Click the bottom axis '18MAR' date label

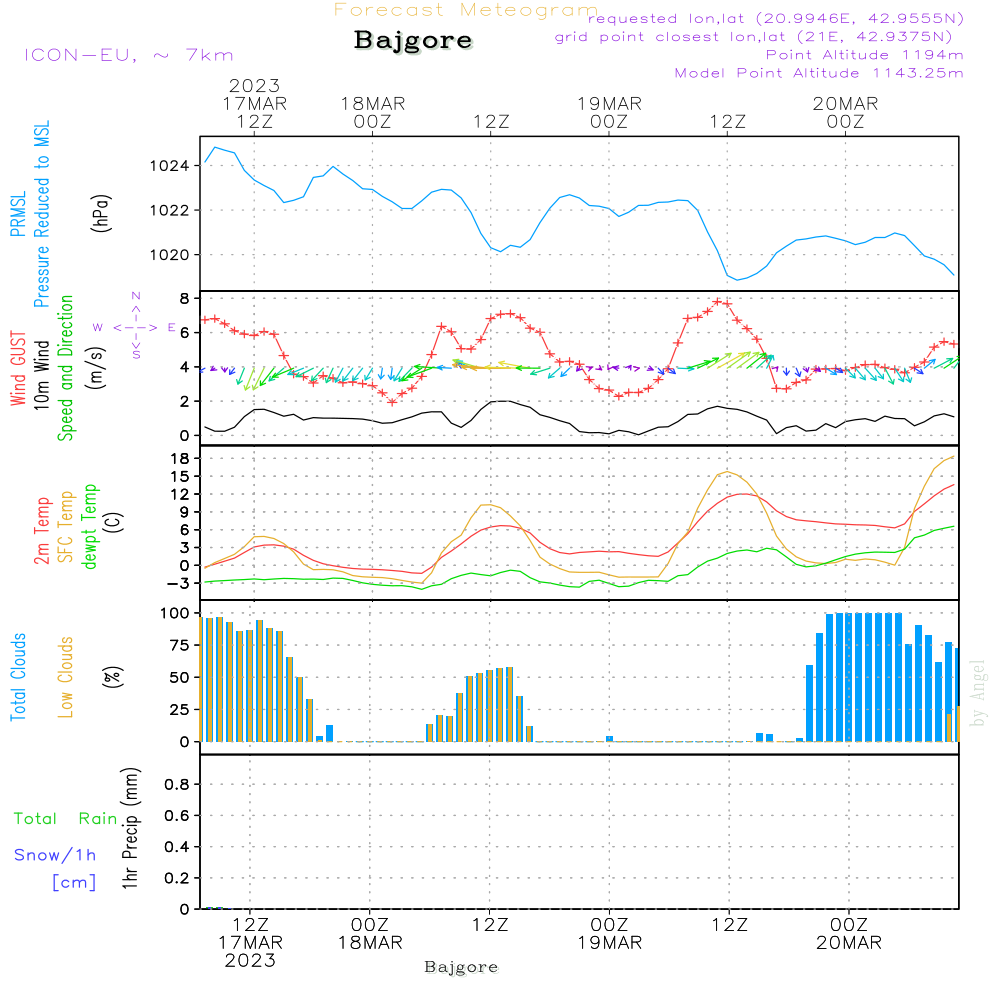370,943
